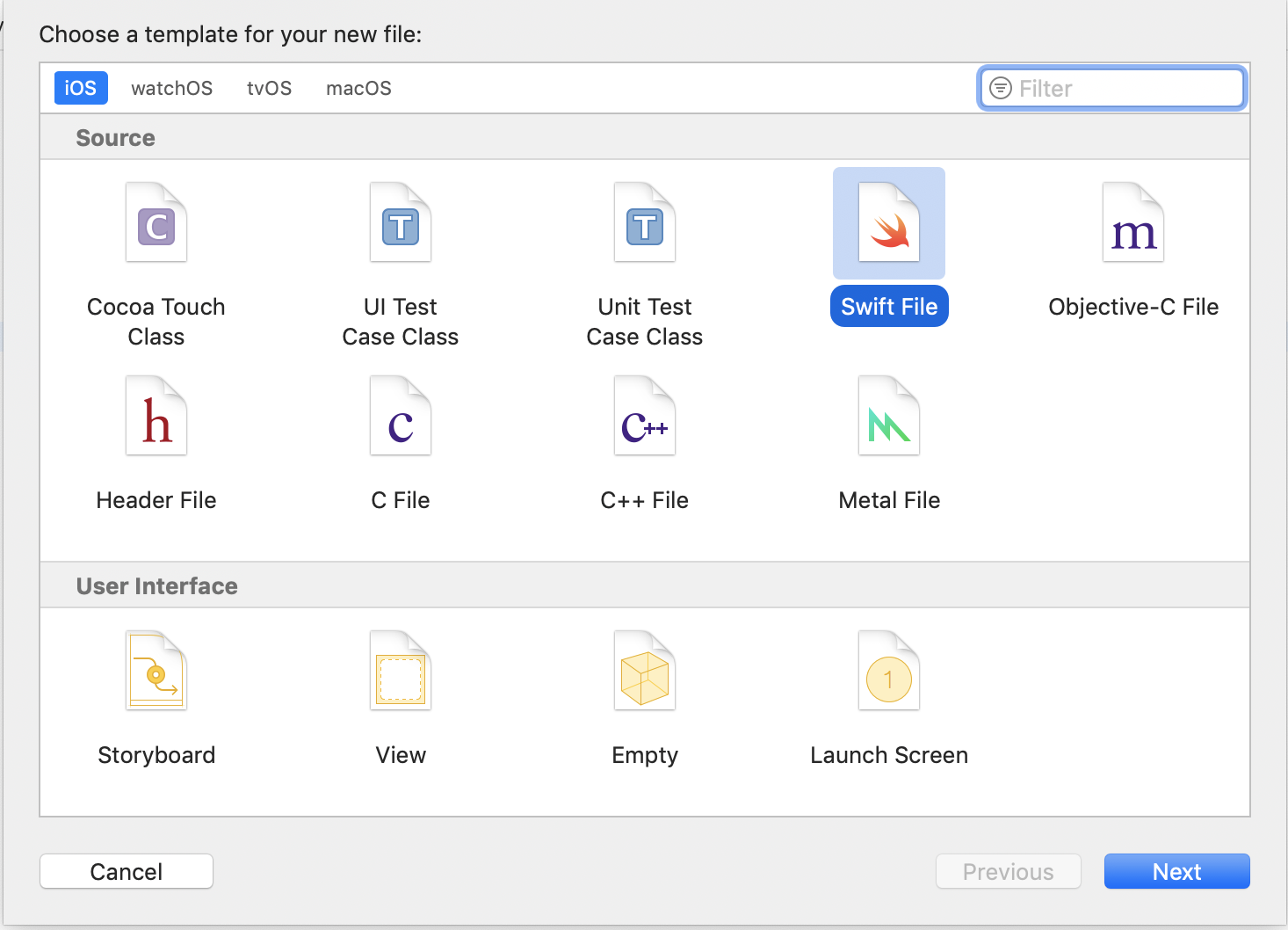Select the Metal File template icon
The height and width of the screenshot is (930, 1288).
(889, 417)
